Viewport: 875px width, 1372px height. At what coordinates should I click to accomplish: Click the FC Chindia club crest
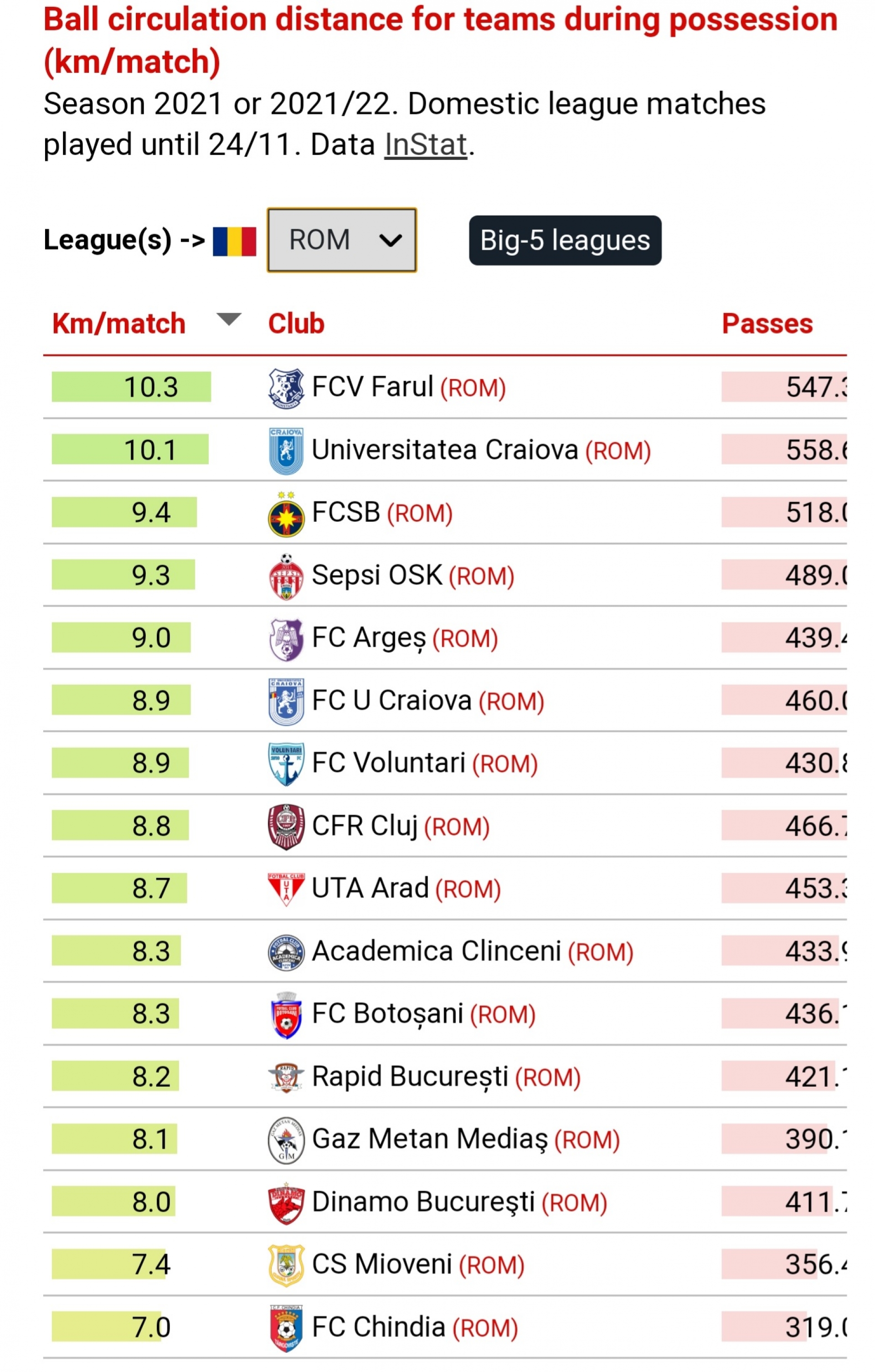[286, 1328]
